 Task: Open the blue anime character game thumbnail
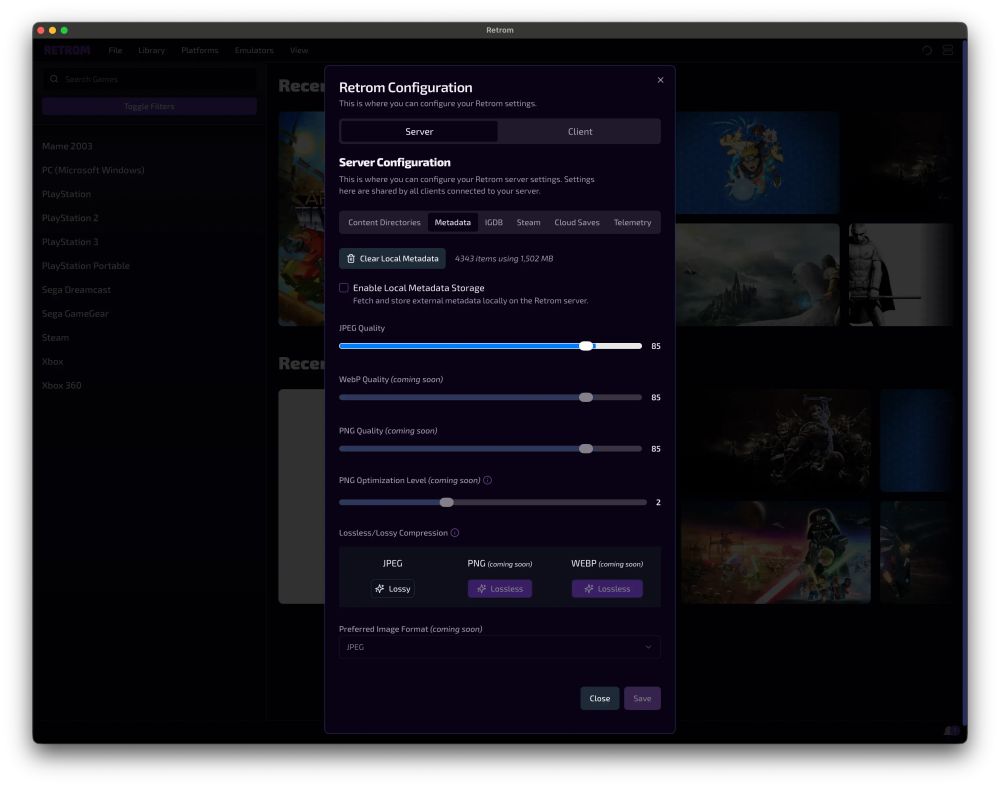757,163
